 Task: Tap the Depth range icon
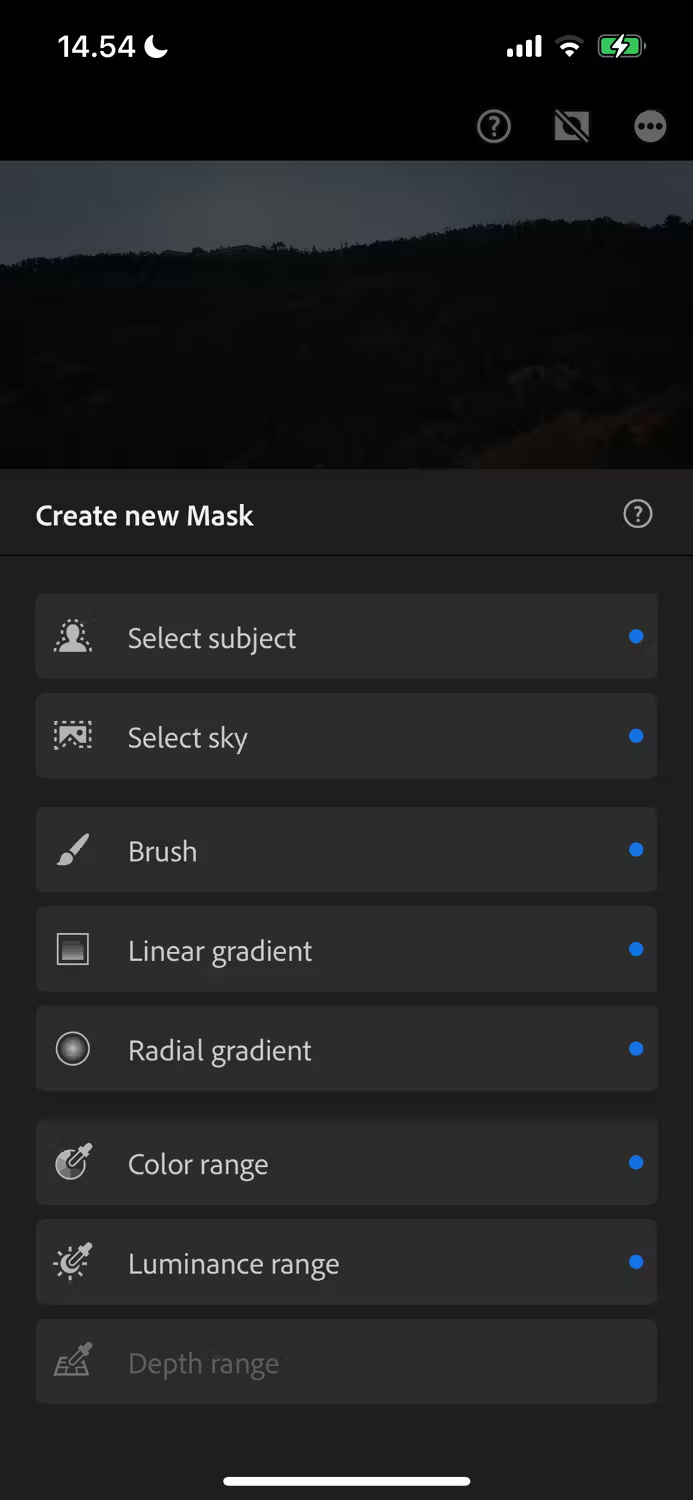73,1362
